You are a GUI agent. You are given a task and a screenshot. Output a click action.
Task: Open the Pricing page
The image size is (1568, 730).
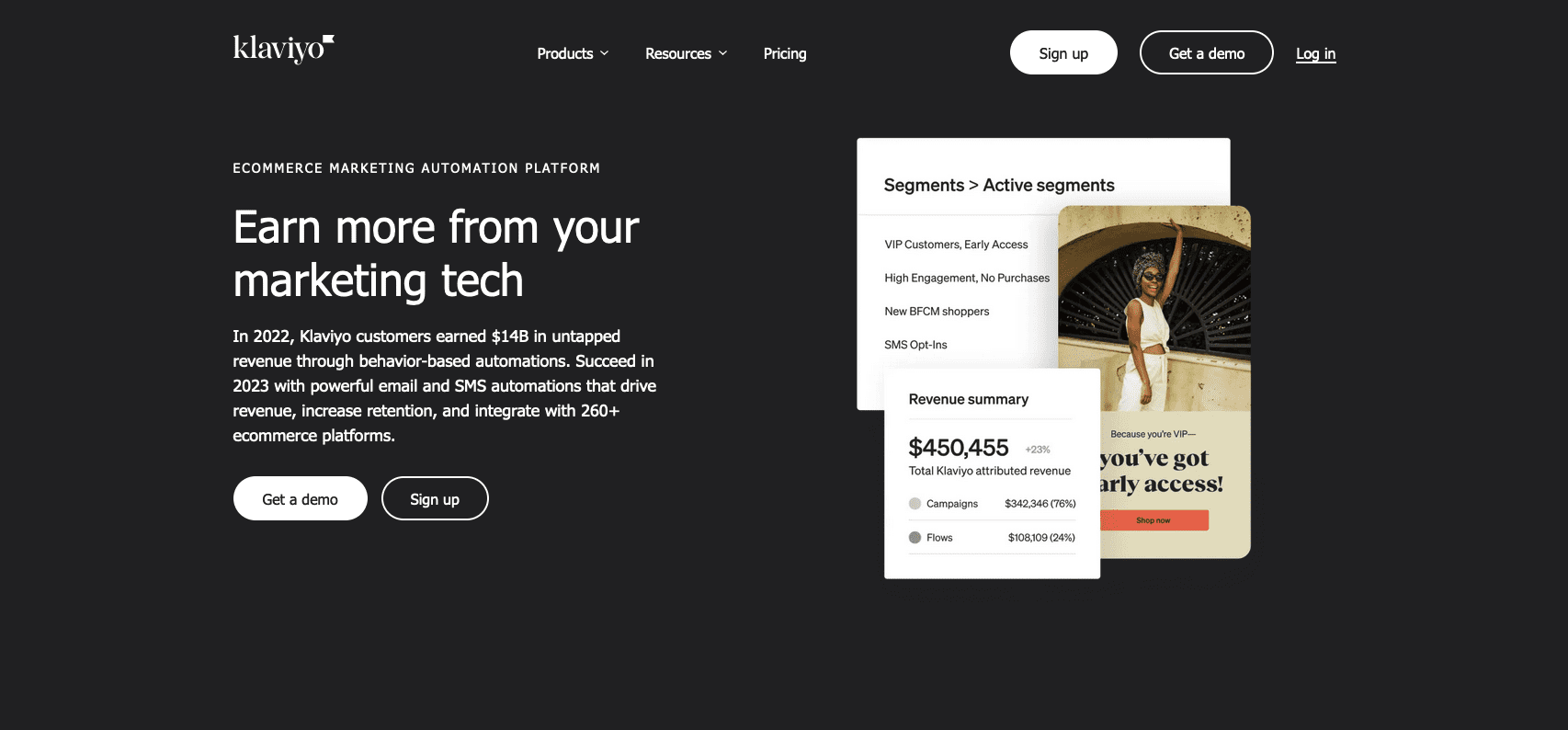point(785,53)
